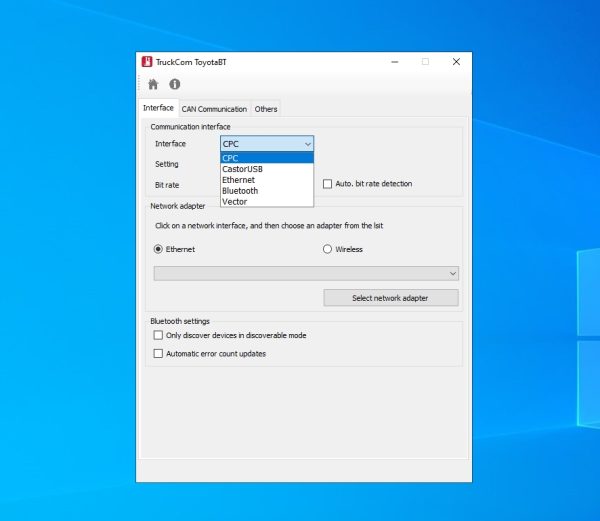
Task: Collapse the Interface combo box arrow
Action: (x=308, y=144)
